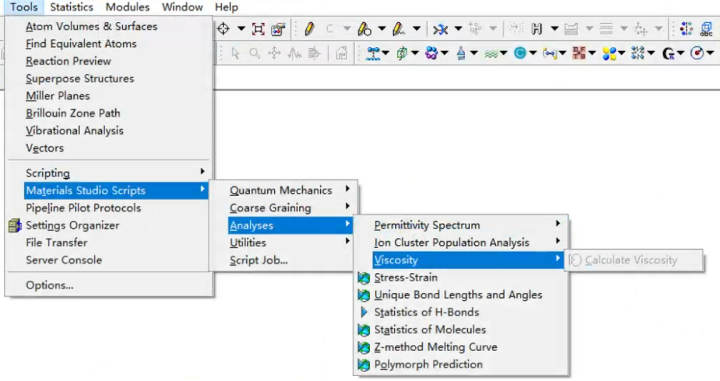Open the Display Style toolbar icon
This screenshot has height=381, width=720.
[278, 29]
